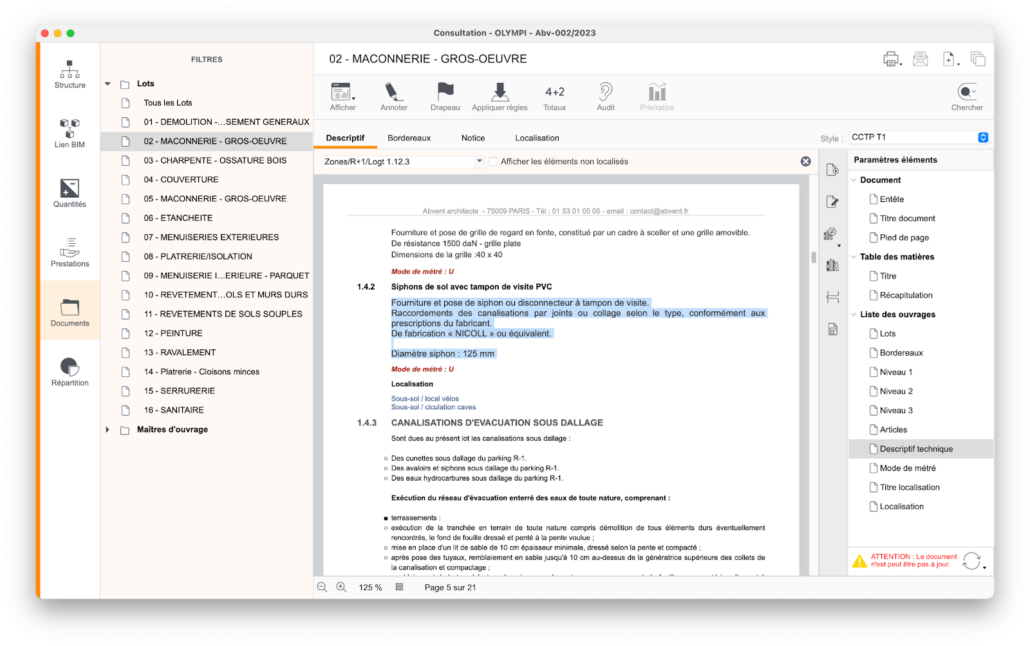
Task: Click the bottom document save side icon
Action: [832, 329]
